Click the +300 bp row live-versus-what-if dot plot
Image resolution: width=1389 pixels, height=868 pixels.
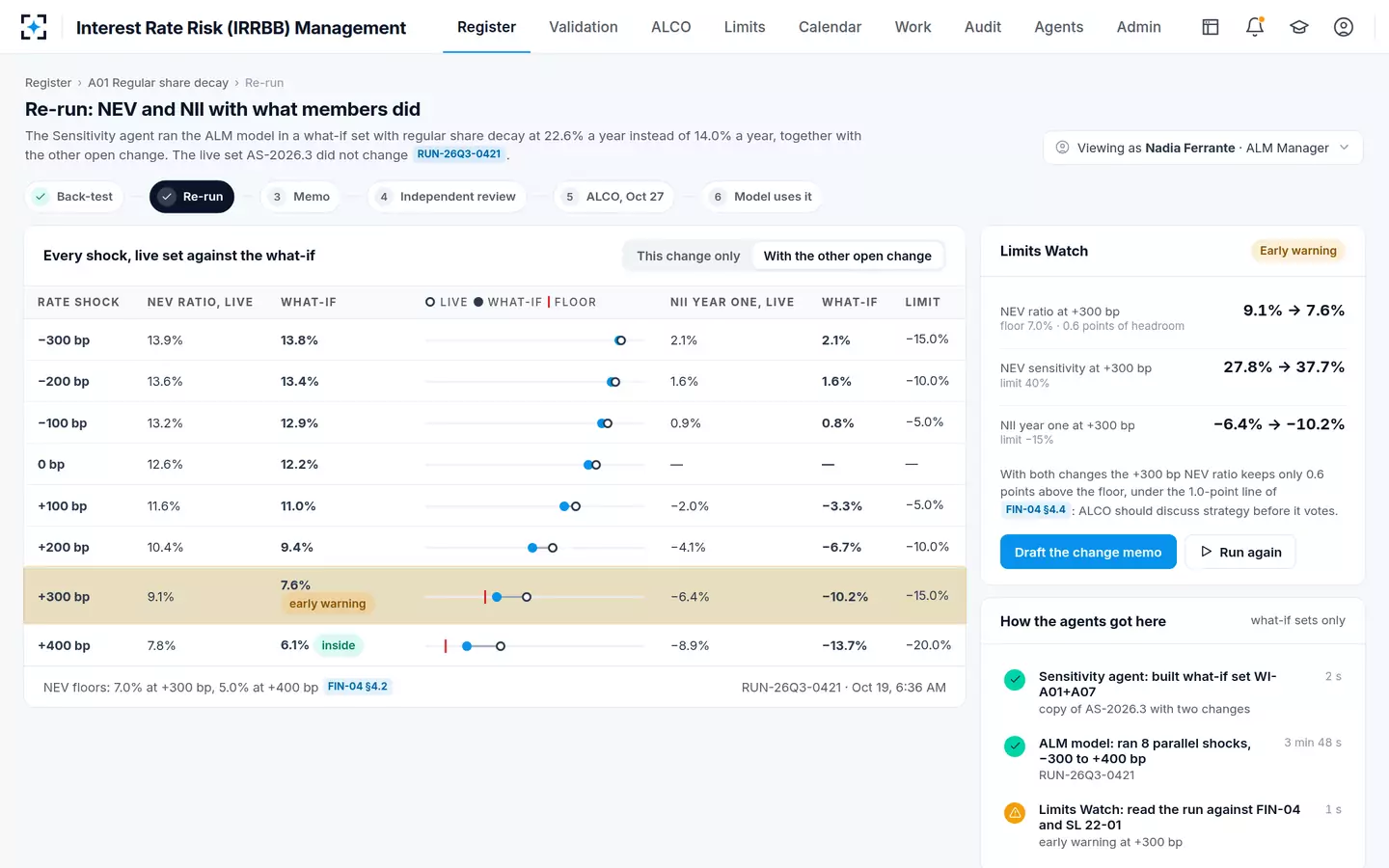[x=534, y=597]
